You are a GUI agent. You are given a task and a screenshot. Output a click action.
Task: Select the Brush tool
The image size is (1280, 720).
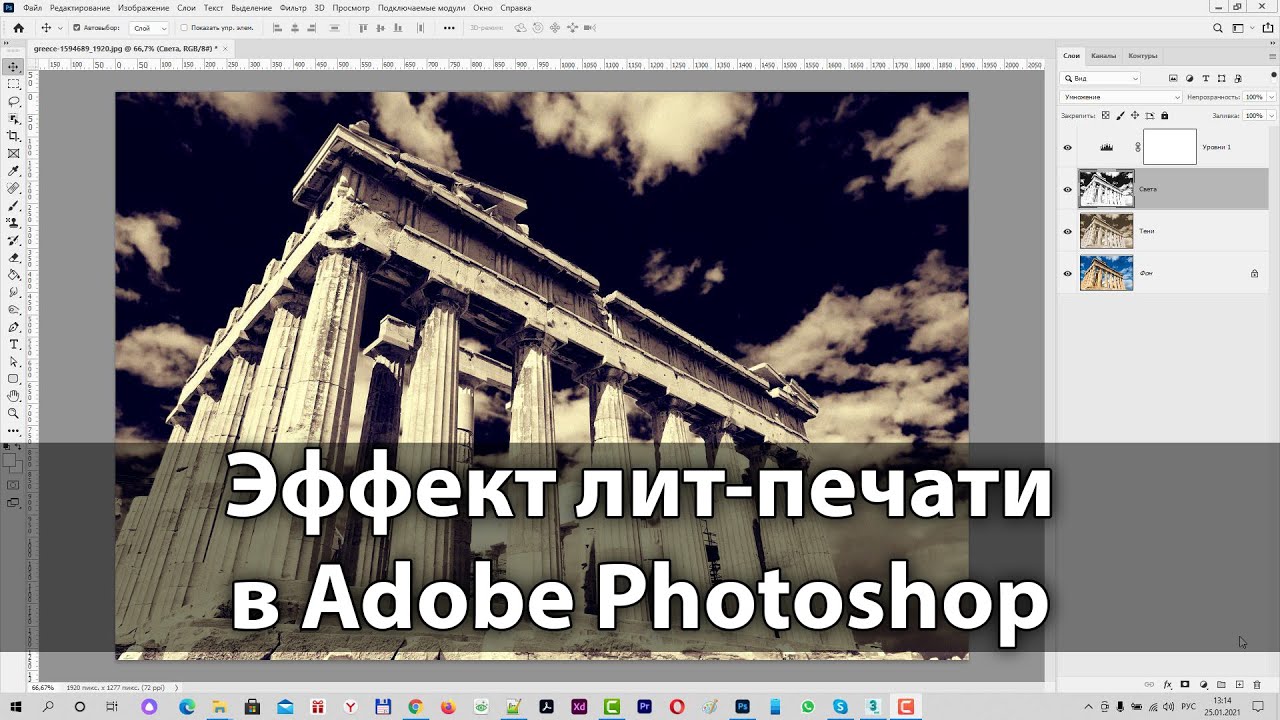[x=13, y=205]
